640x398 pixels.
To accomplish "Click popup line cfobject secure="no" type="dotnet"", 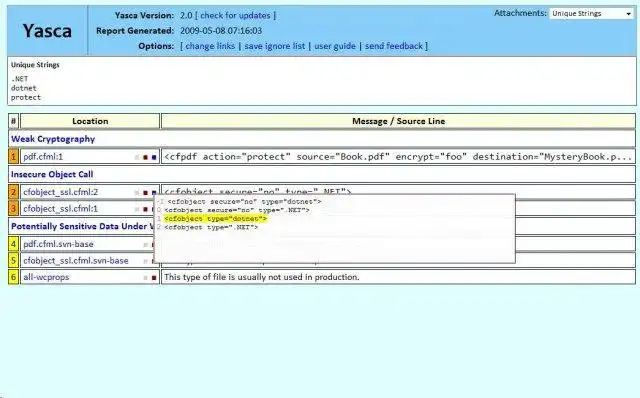I will [x=244, y=202].
